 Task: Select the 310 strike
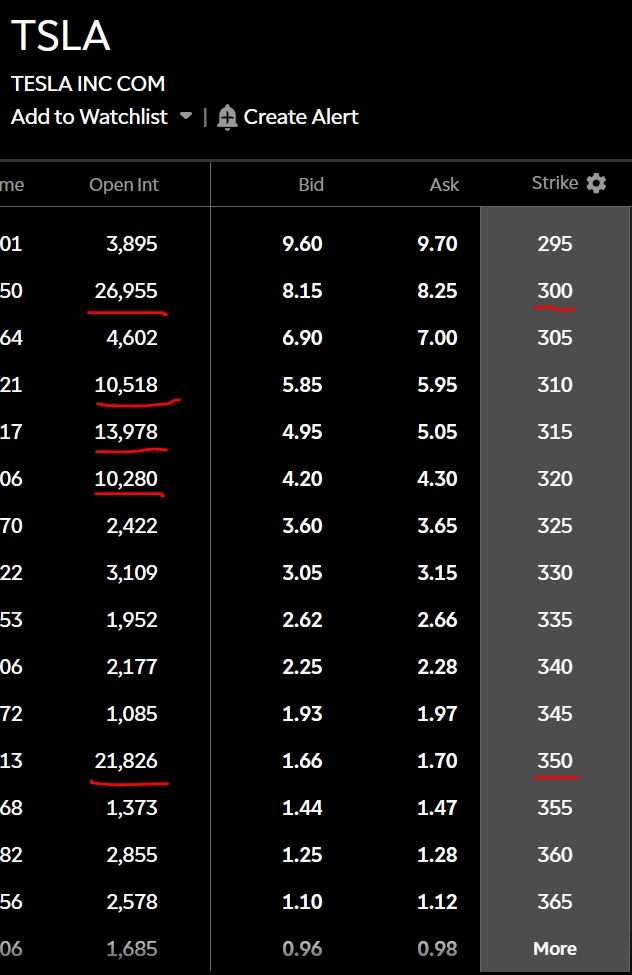(x=555, y=384)
